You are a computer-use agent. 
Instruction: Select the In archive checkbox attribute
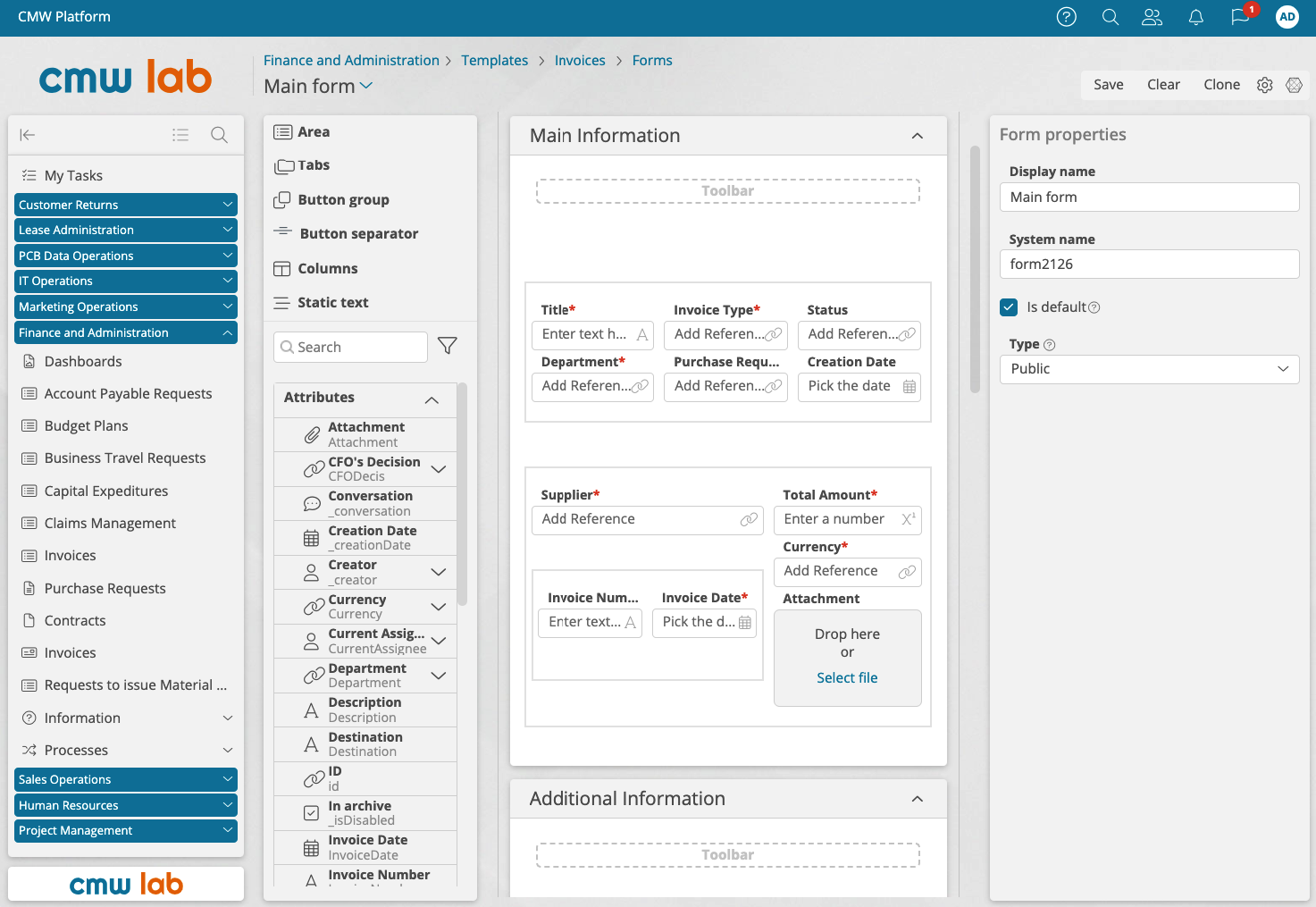click(x=312, y=813)
